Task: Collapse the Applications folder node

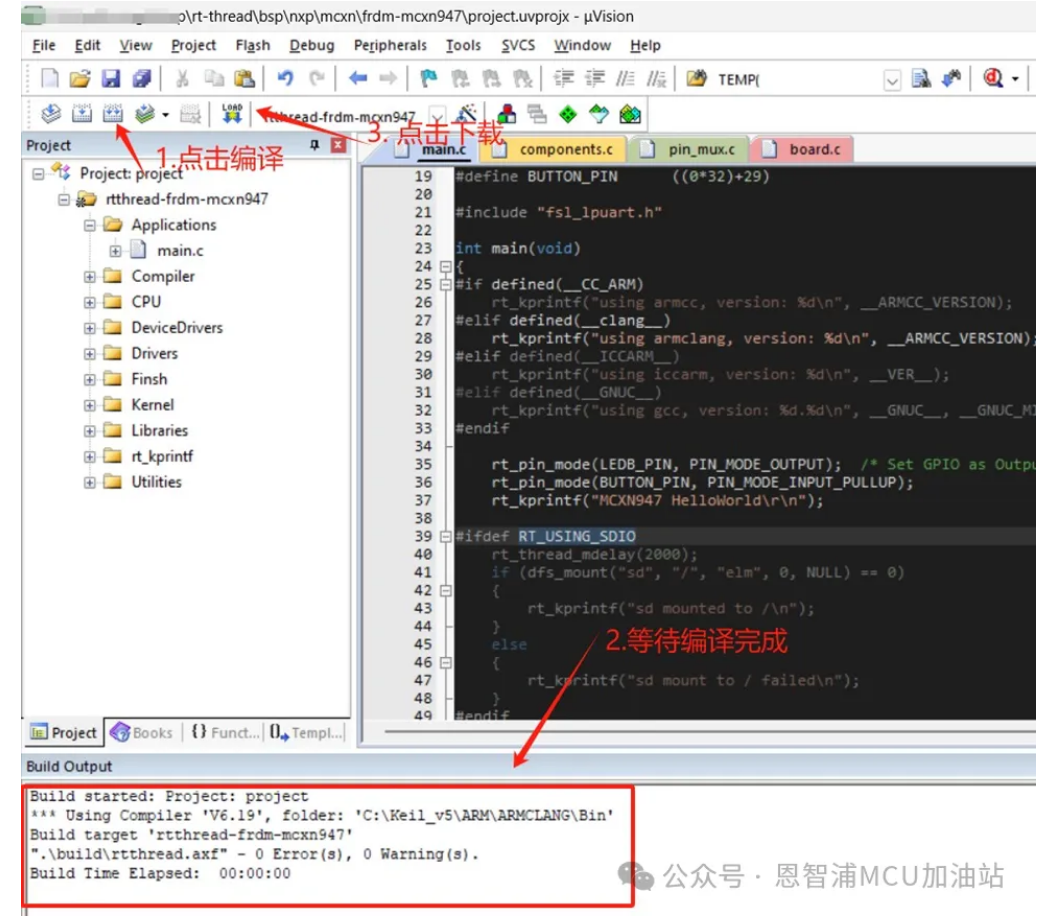Action: click(x=90, y=225)
